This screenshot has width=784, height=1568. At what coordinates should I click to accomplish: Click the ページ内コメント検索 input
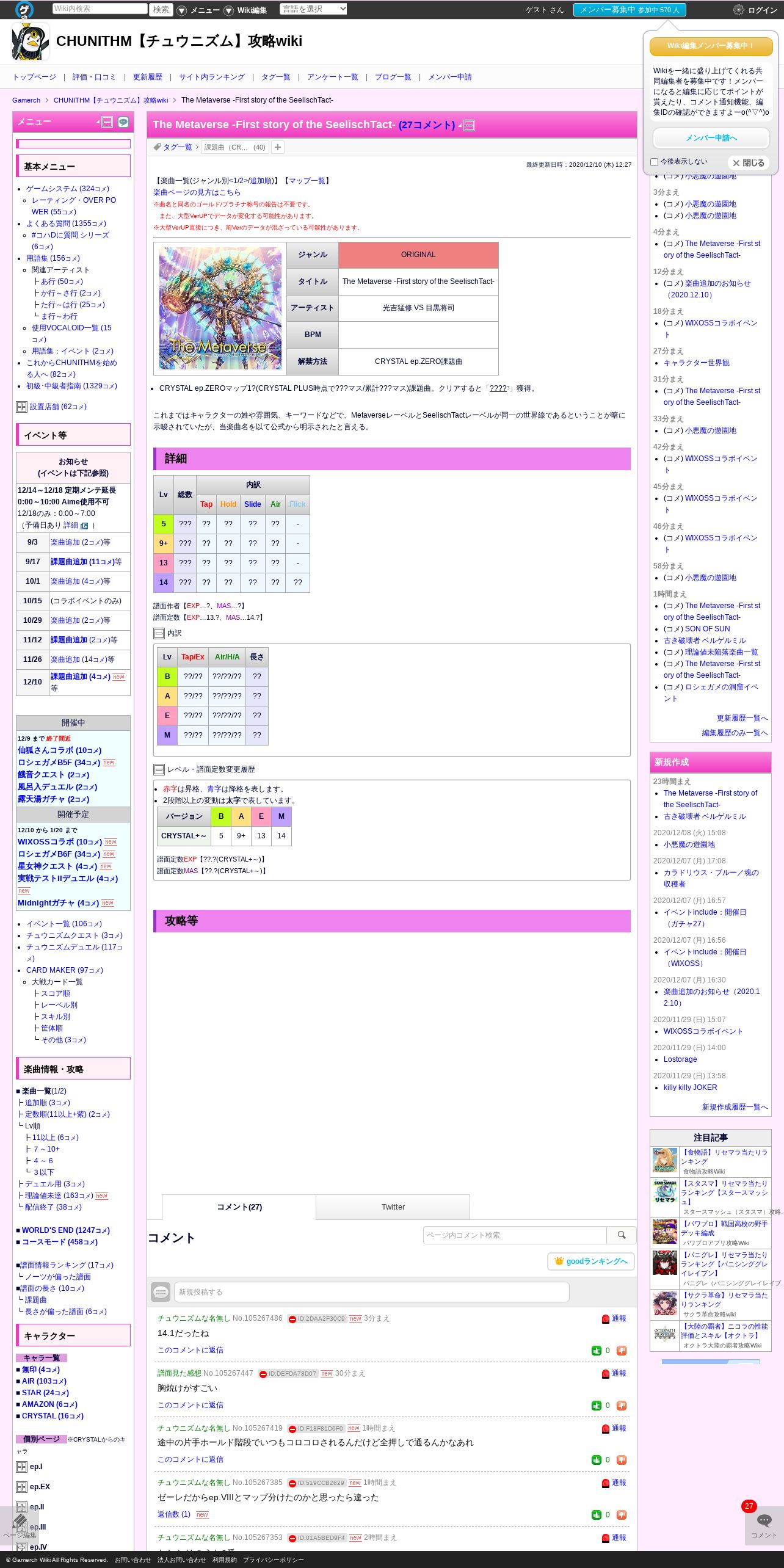[x=515, y=1235]
